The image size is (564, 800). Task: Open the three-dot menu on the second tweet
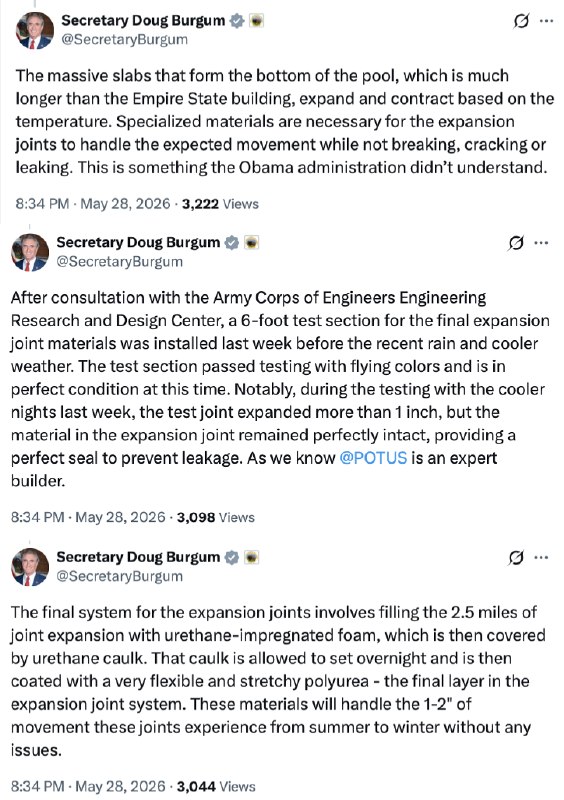click(542, 243)
